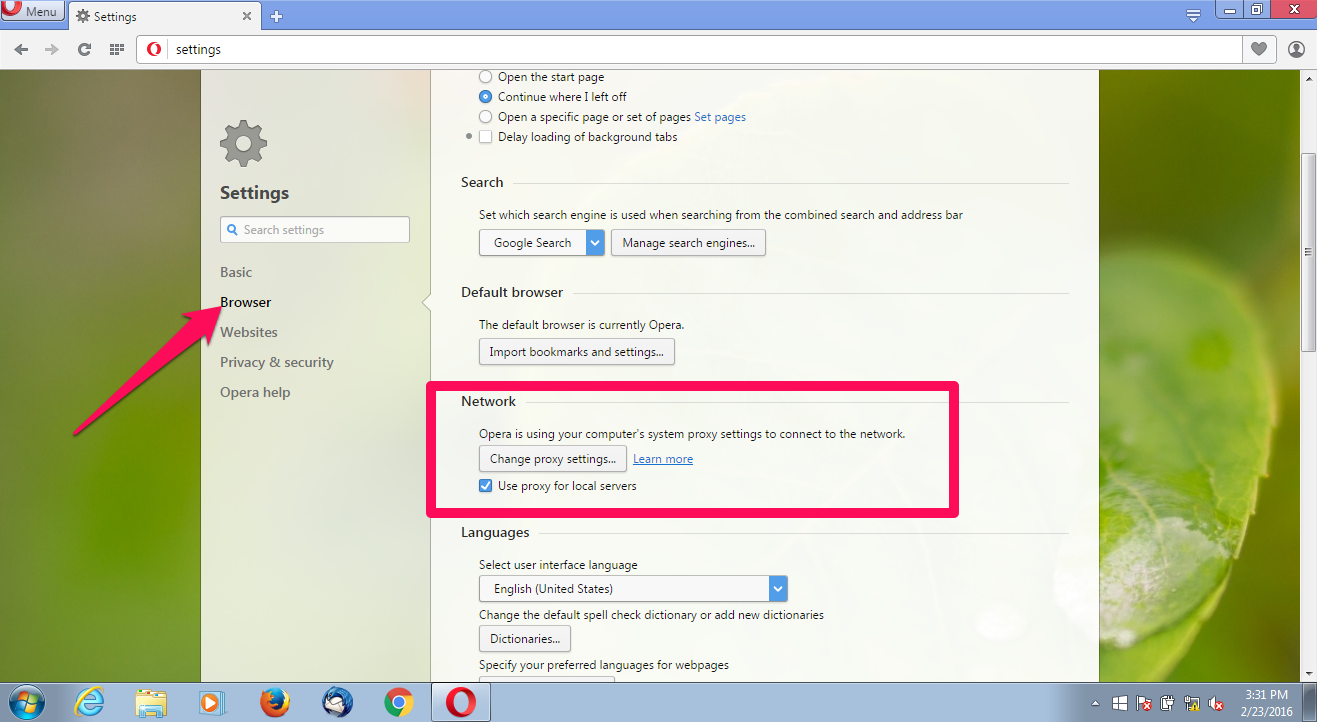Show hidden system tray icons
The height and width of the screenshot is (722, 1317).
1096,703
